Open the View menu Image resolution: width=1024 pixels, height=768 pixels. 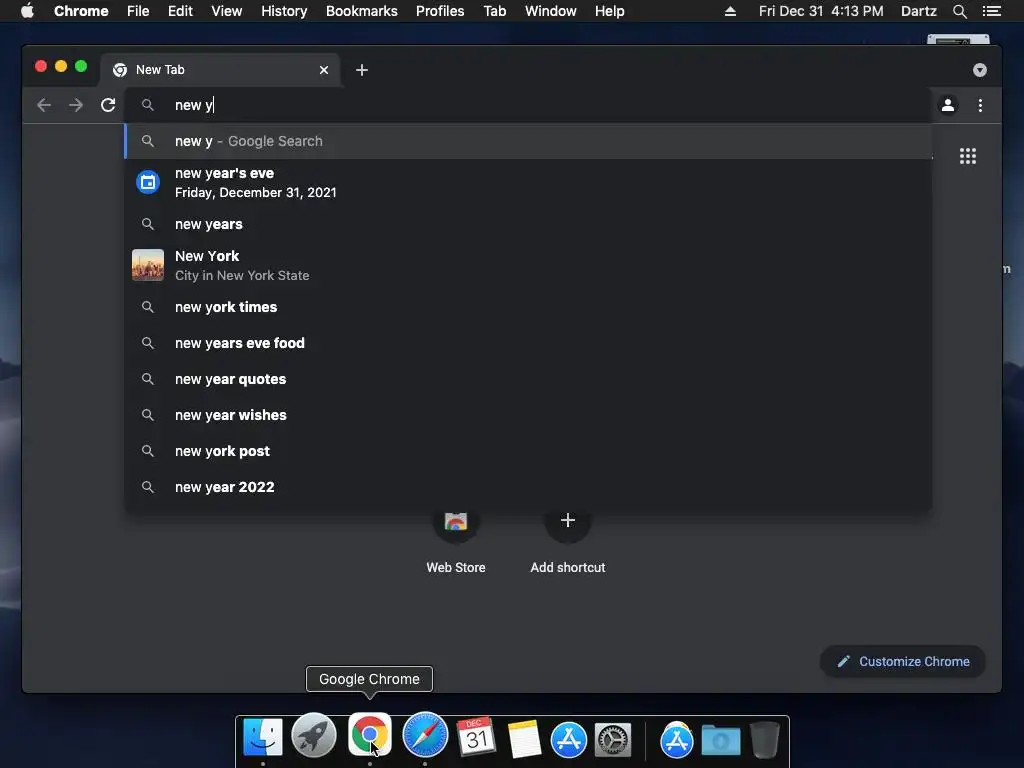pyautogui.click(x=227, y=11)
